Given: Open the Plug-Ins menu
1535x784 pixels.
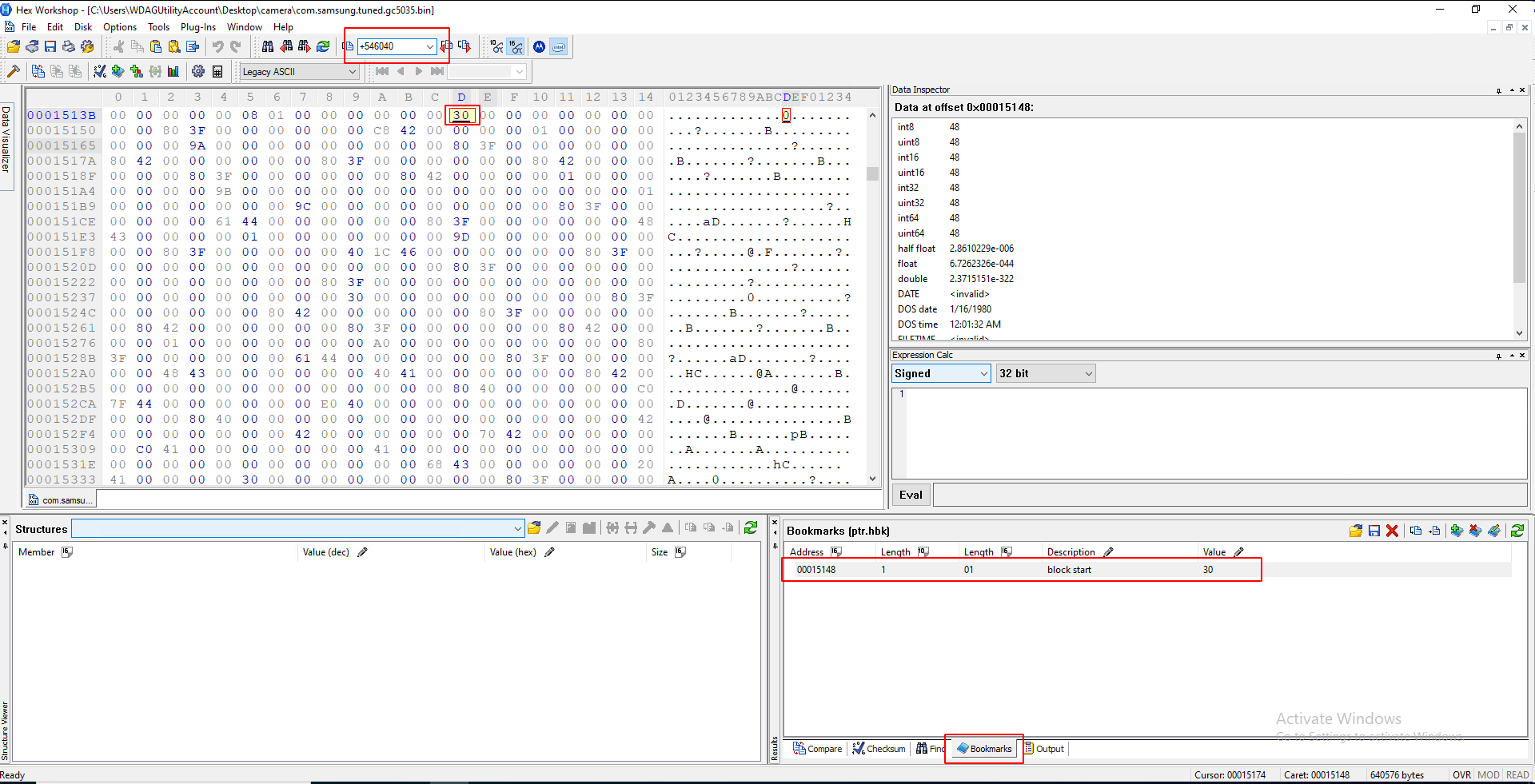Looking at the screenshot, I should [x=198, y=26].
